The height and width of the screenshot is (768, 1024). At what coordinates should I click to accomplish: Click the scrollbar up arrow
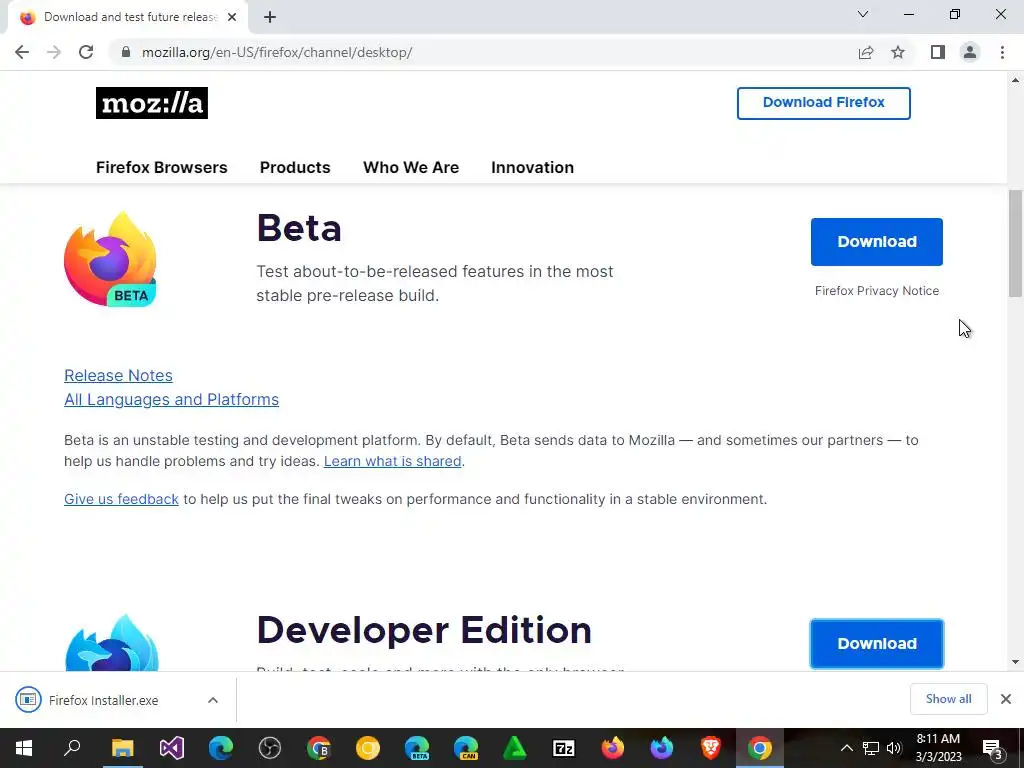[1015, 80]
